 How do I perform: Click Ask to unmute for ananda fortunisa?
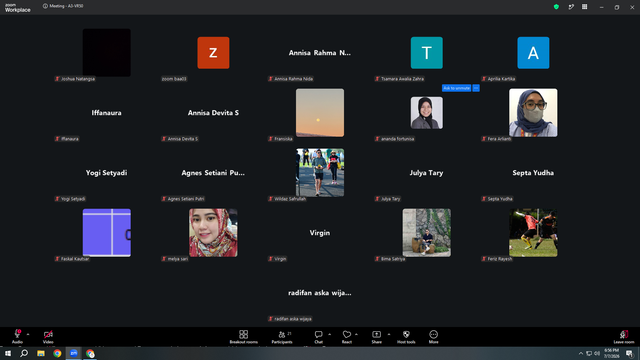click(x=456, y=88)
